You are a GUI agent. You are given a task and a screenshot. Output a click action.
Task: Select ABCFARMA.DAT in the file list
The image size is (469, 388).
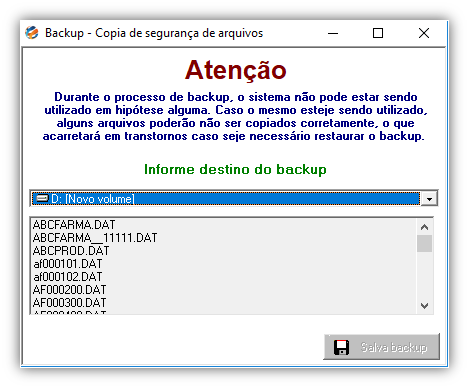tap(74, 225)
